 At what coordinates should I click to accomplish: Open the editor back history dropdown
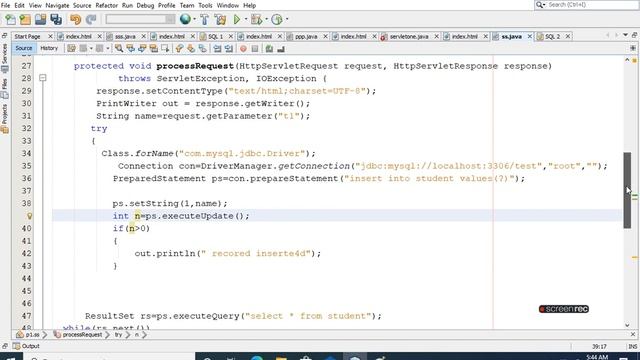coord(91,49)
